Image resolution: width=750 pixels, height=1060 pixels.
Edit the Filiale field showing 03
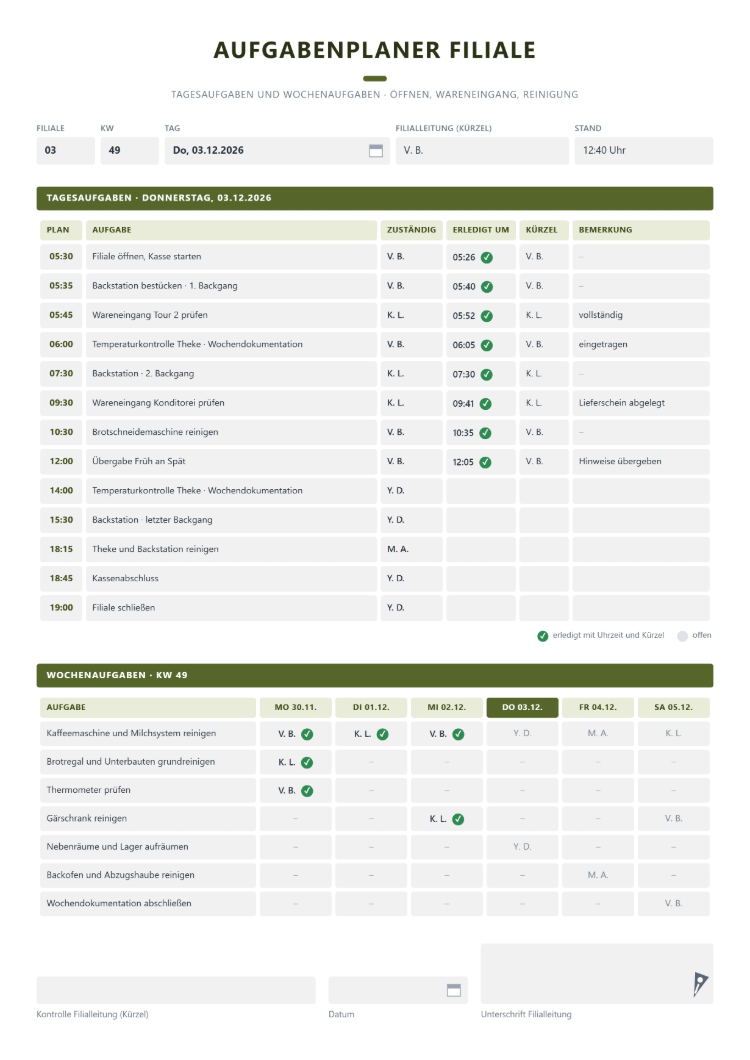66,151
